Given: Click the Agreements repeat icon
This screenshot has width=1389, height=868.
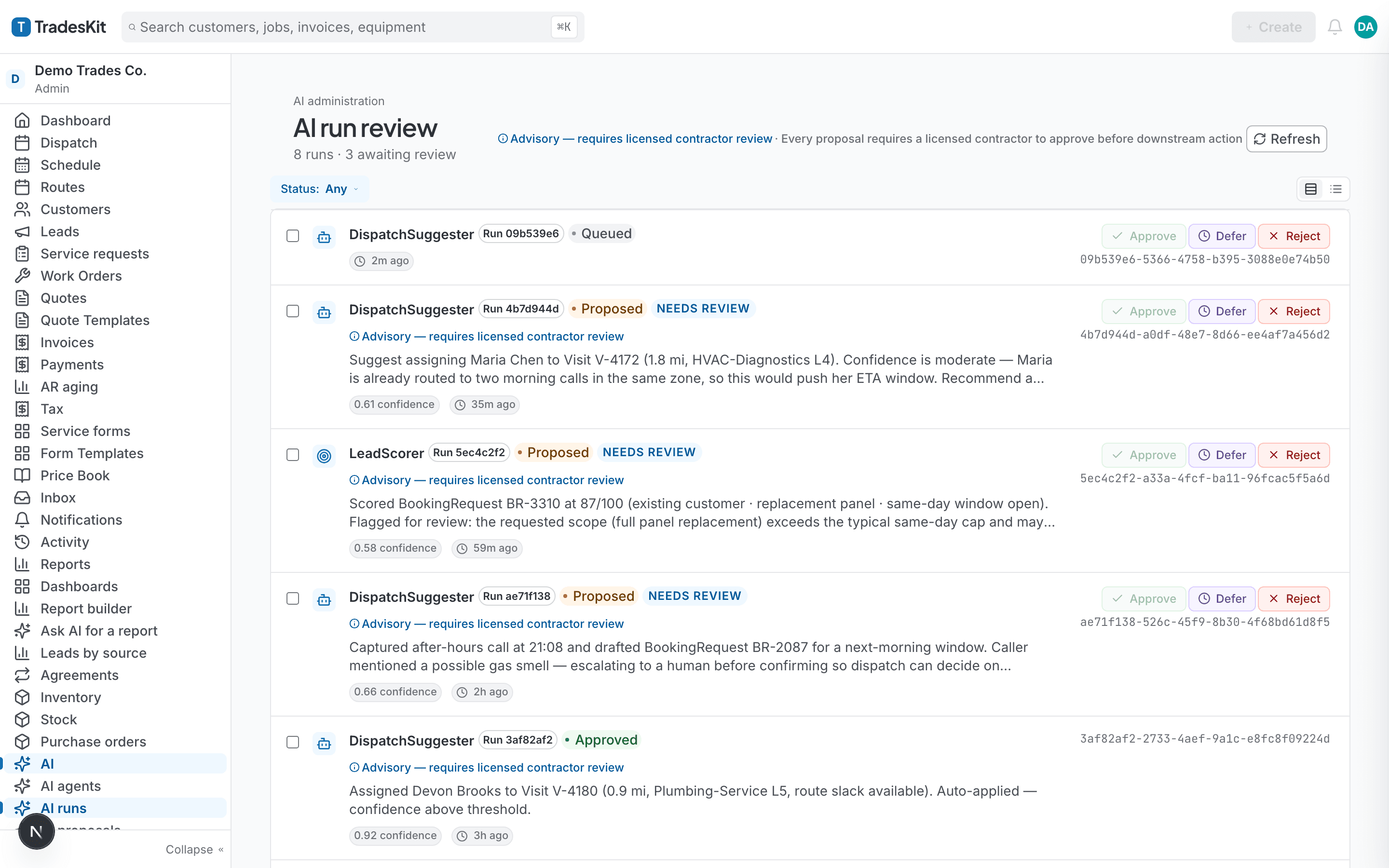Looking at the screenshot, I should (x=22, y=675).
